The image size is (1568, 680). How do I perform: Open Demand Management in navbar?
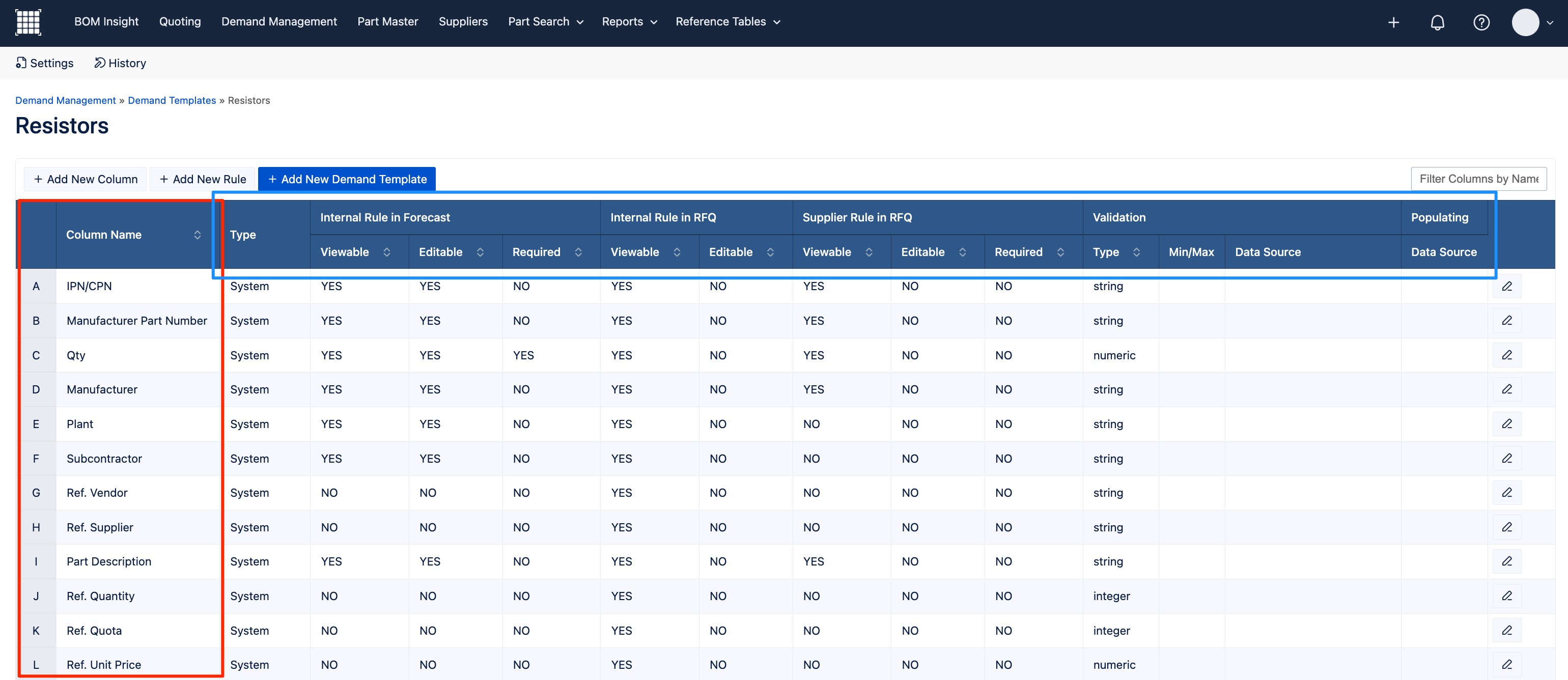279,22
